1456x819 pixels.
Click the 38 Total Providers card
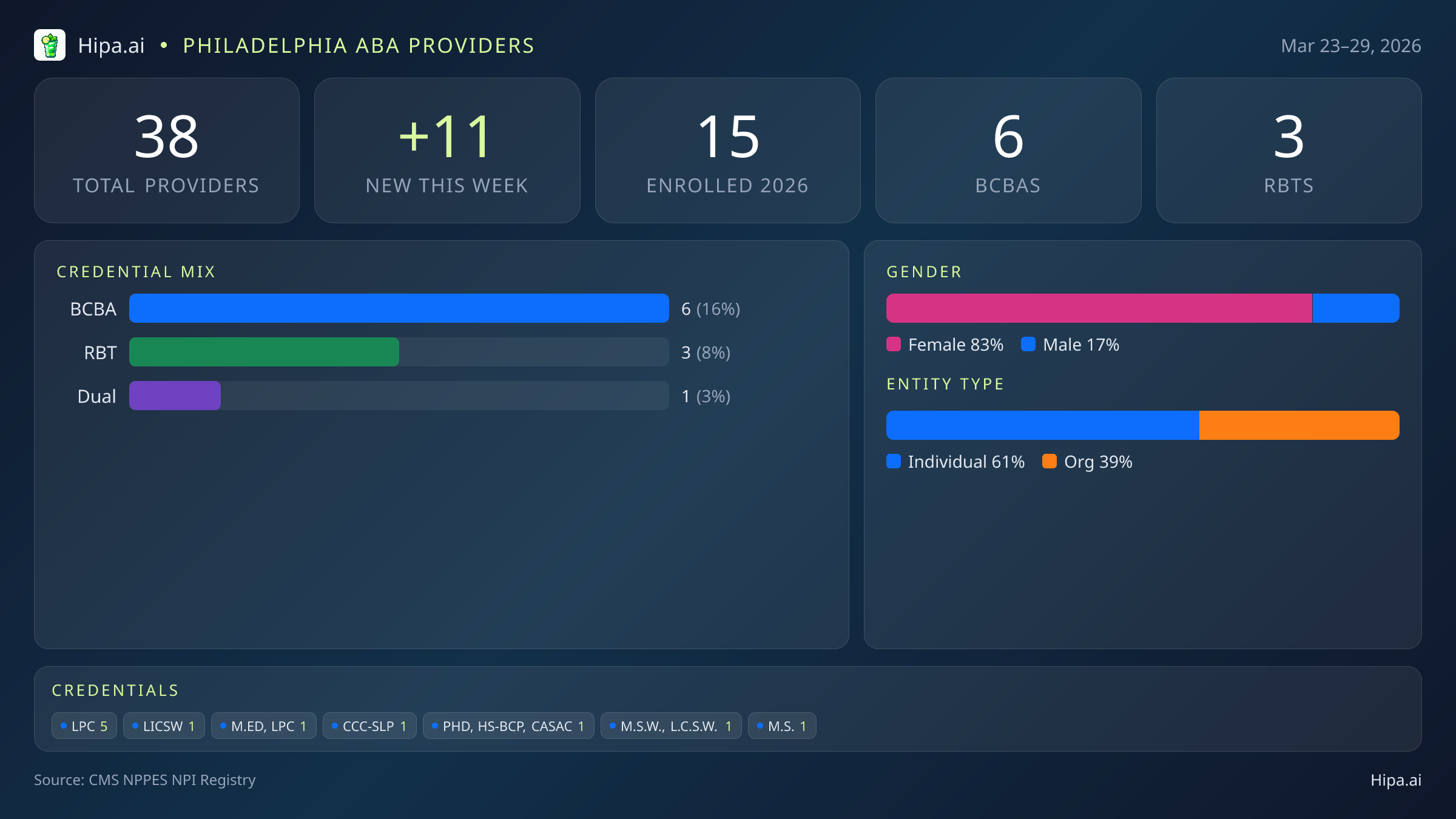click(167, 150)
